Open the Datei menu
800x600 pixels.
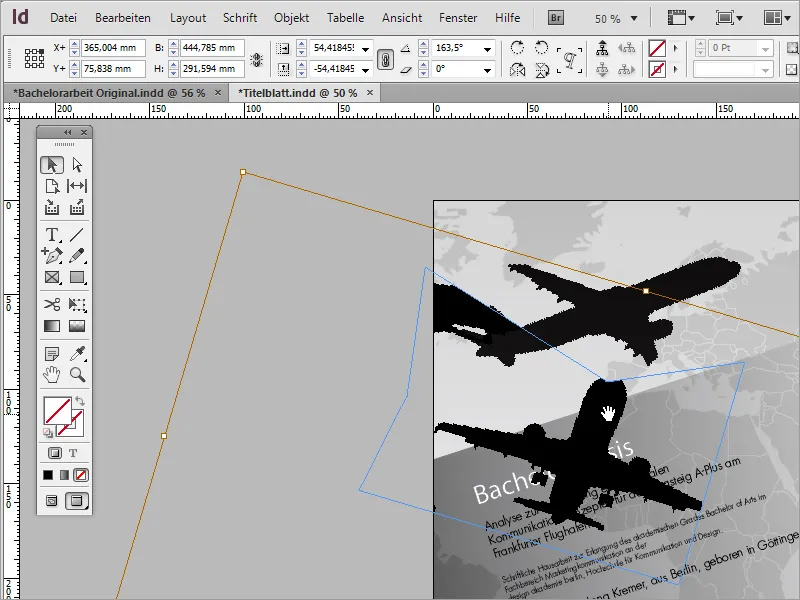click(63, 18)
